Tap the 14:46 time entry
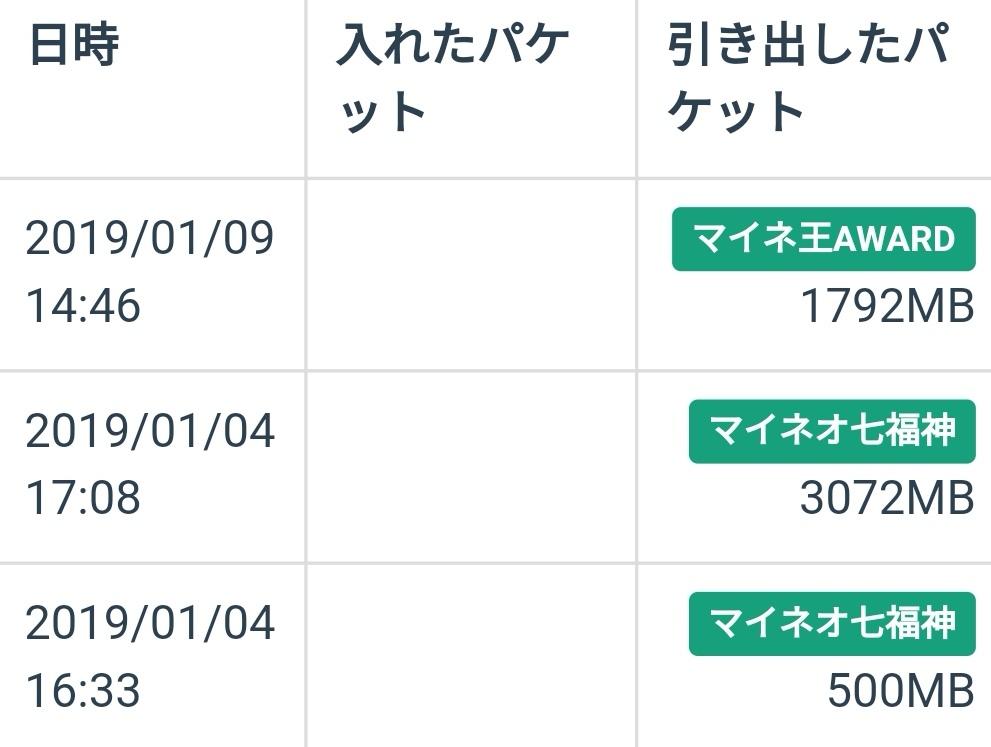Image resolution: width=991 pixels, height=747 pixels. pos(83,306)
